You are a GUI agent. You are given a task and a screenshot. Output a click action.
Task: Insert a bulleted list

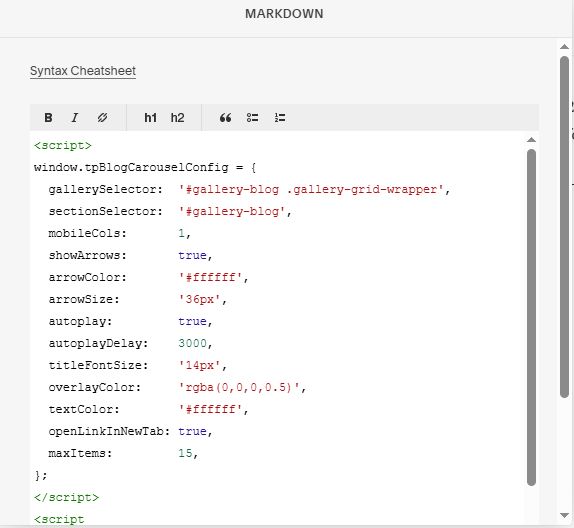253,118
